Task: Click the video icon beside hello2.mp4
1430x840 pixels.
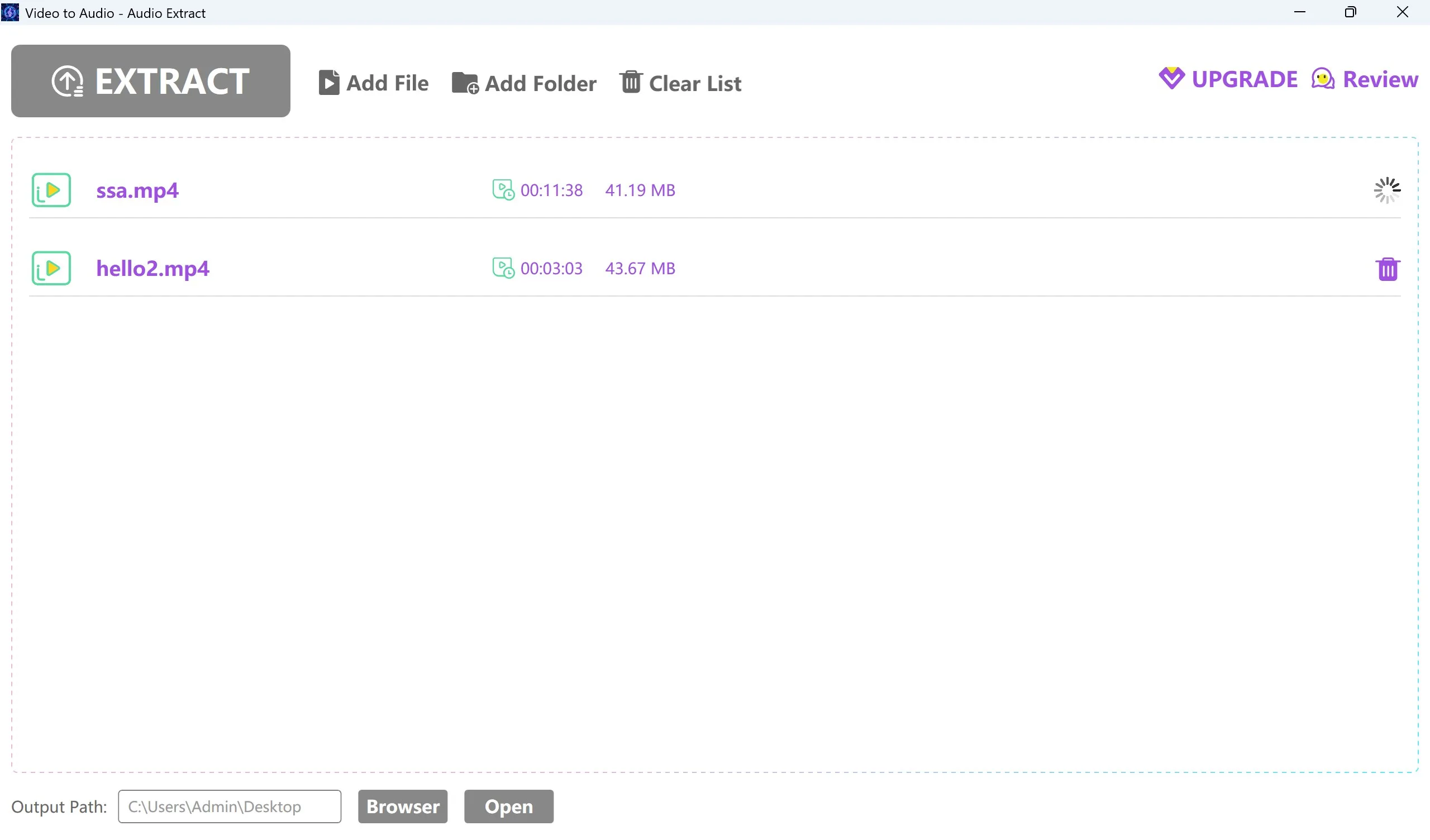Action: coord(51,269)
